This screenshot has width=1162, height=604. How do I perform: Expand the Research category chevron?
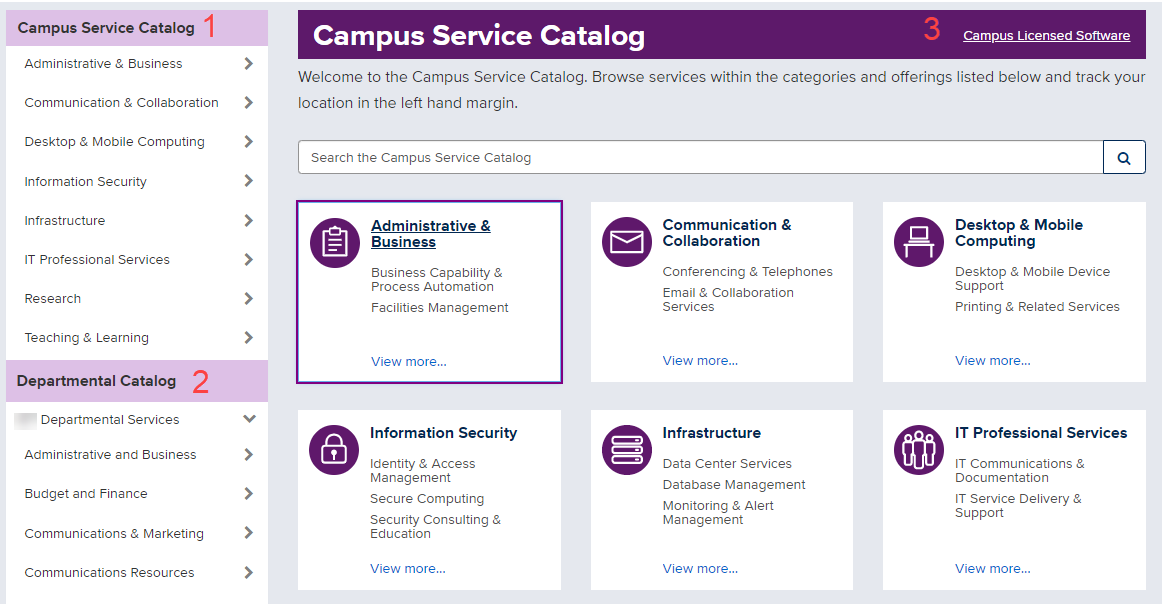click(x=249, y=298)
